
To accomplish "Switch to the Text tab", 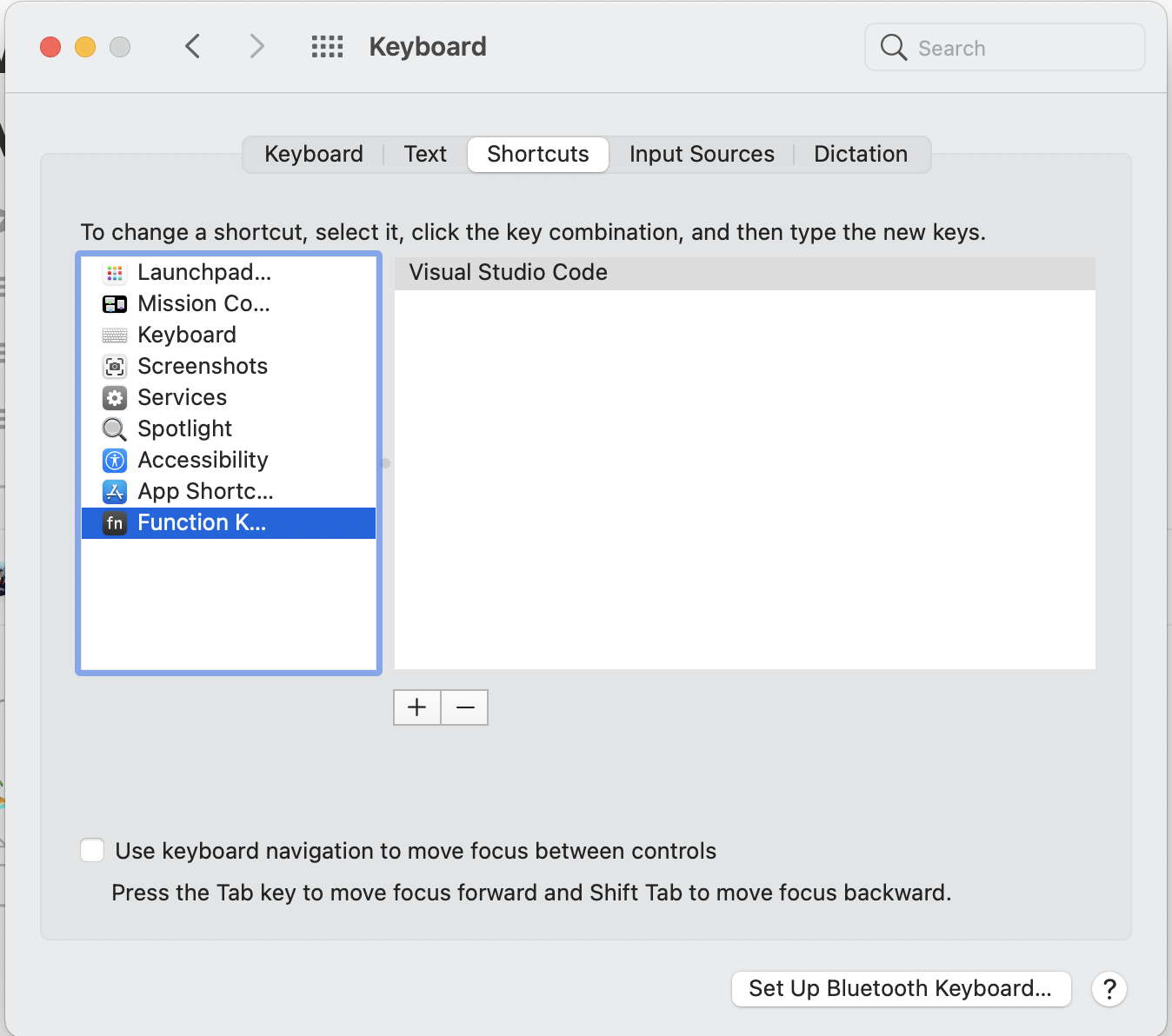I will click(425, 154).
